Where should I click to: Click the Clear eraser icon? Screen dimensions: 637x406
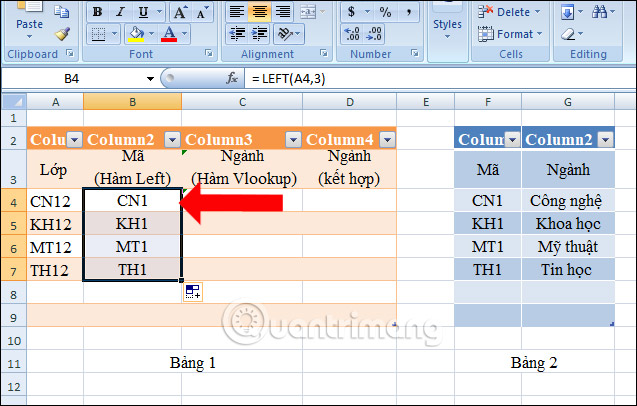coord(568,34)
